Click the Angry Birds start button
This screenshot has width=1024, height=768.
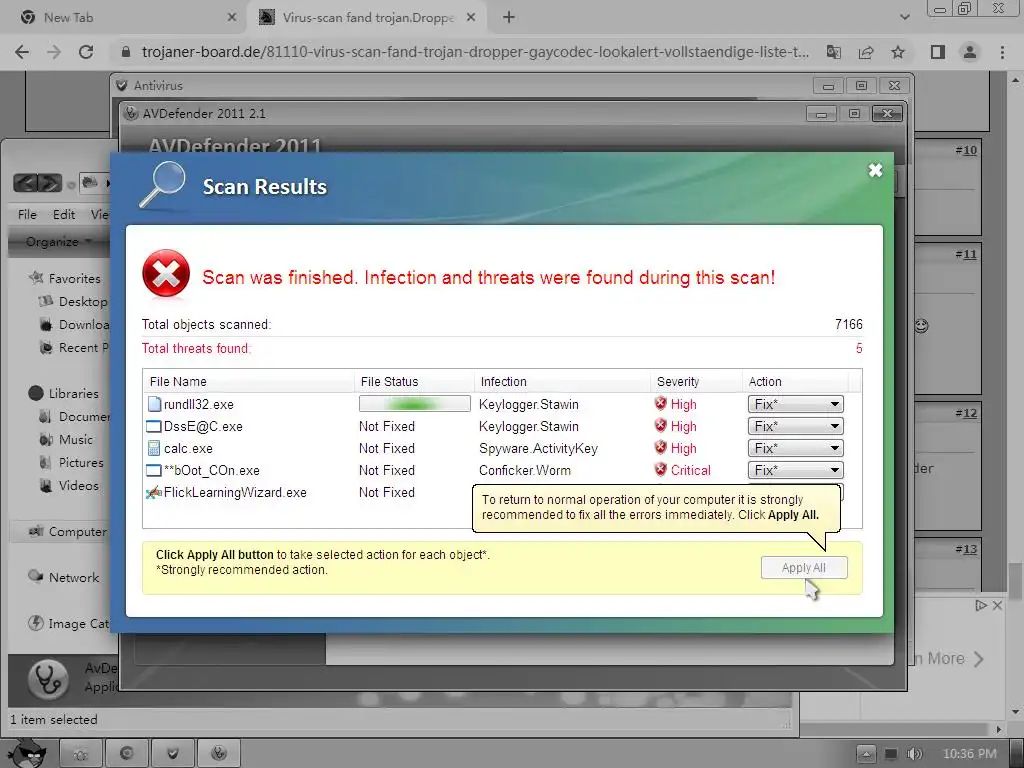[x=26, y=754]
